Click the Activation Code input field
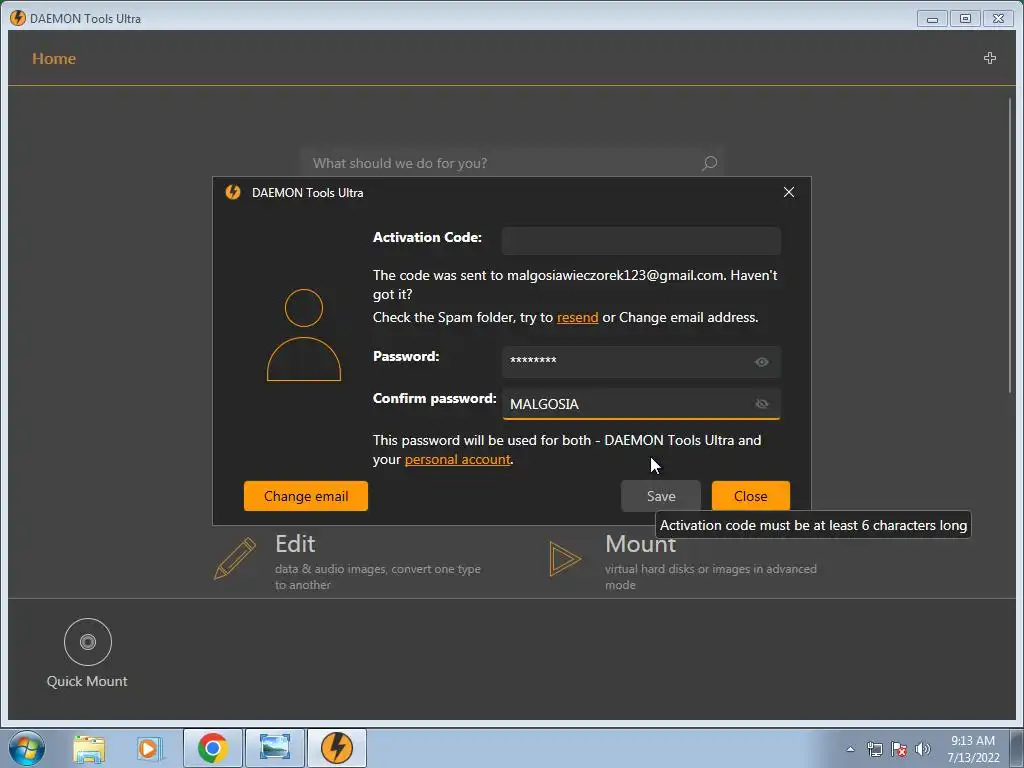The width and height of the screenshot is (1024, 768). [x=641, y=240]
